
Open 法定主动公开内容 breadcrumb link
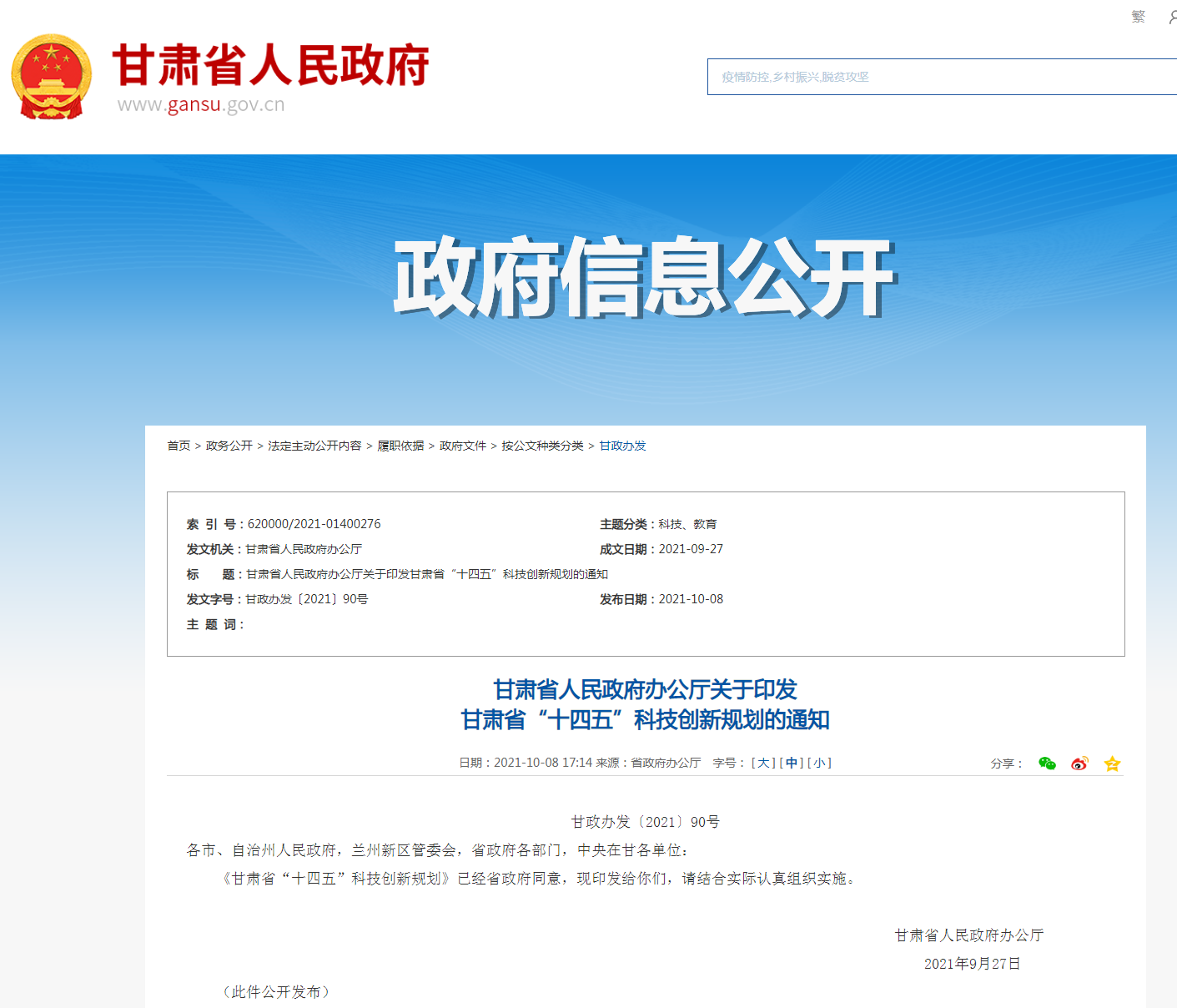[x=314, y=446]
